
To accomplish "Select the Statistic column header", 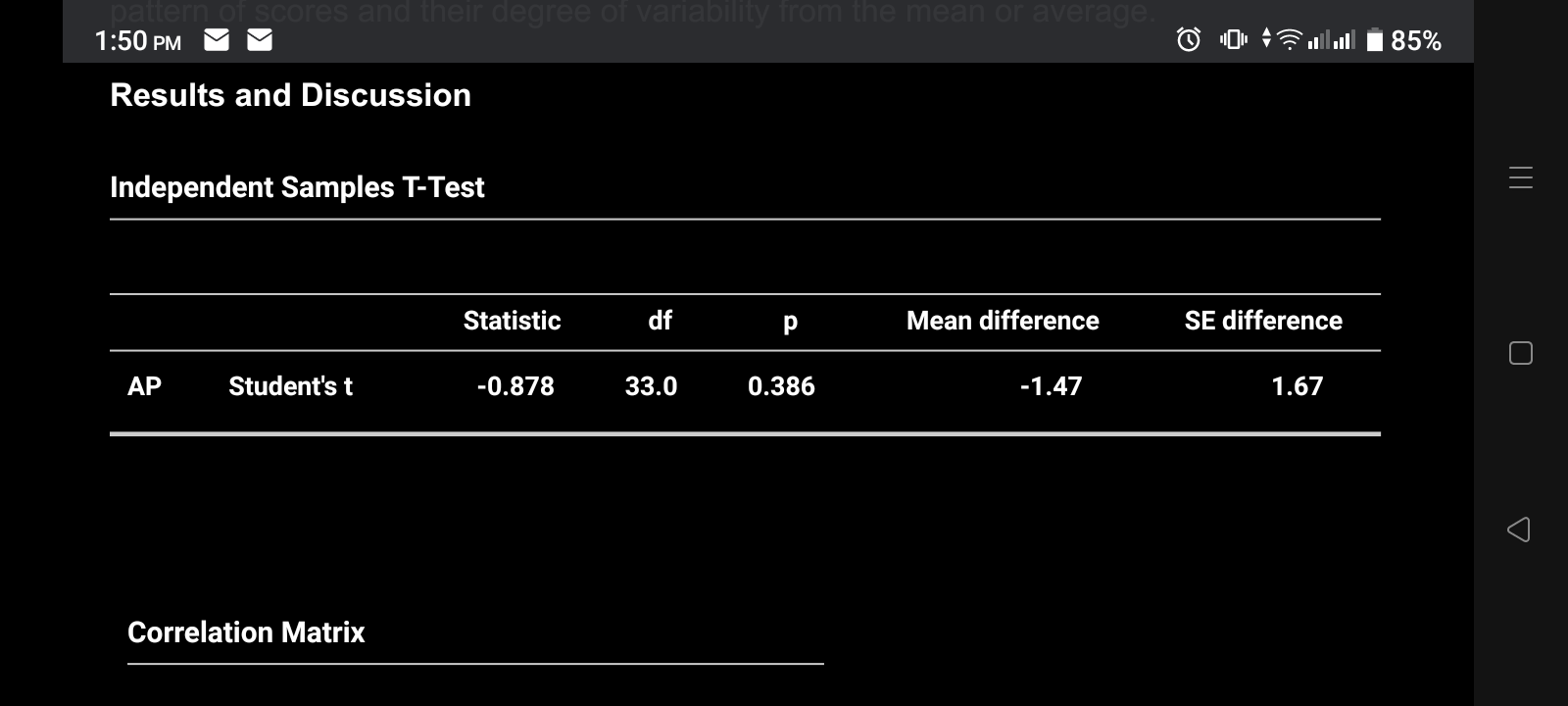I will [x=513, y=321].
